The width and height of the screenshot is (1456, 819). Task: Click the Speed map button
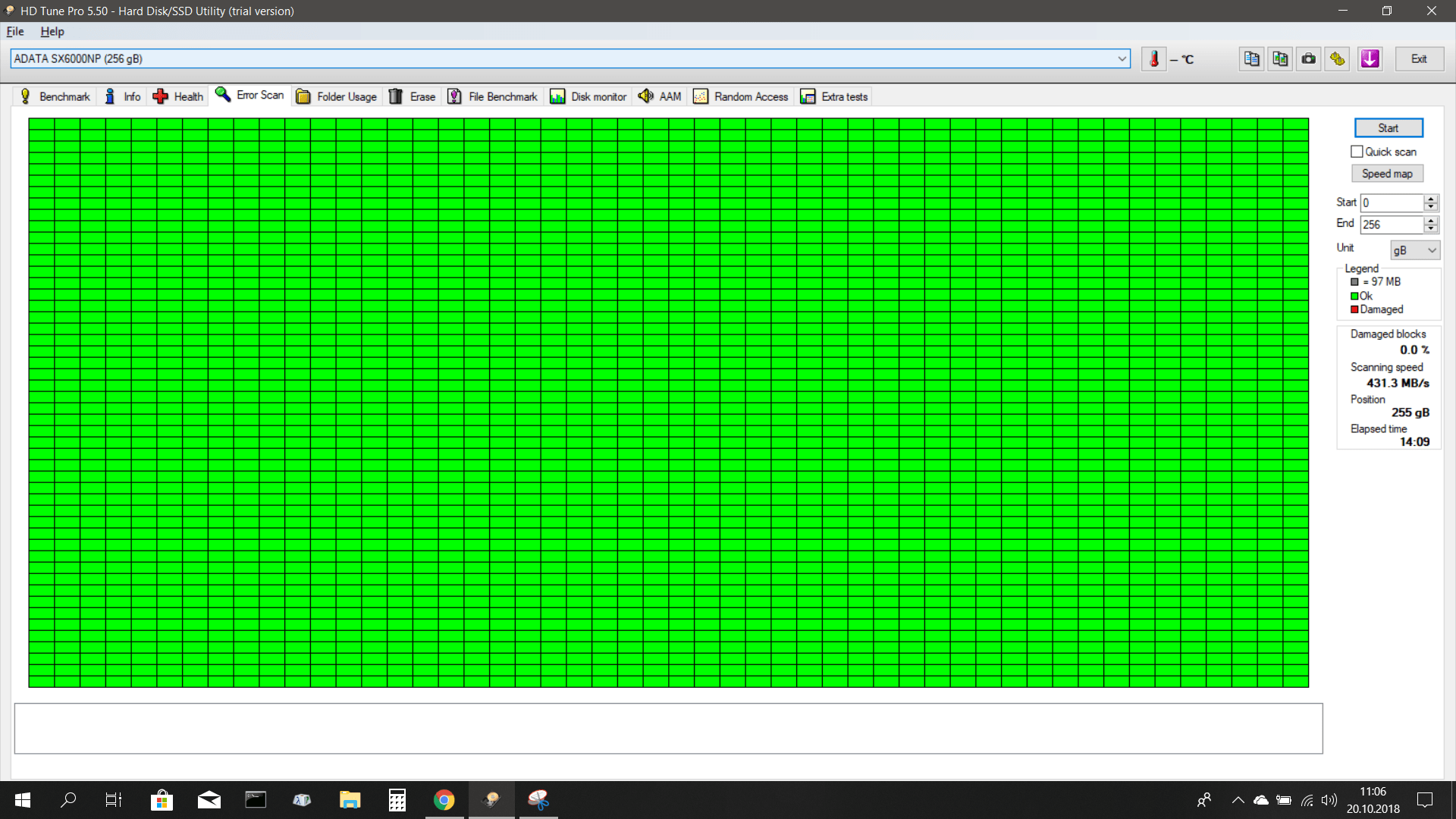point(1387,174)
